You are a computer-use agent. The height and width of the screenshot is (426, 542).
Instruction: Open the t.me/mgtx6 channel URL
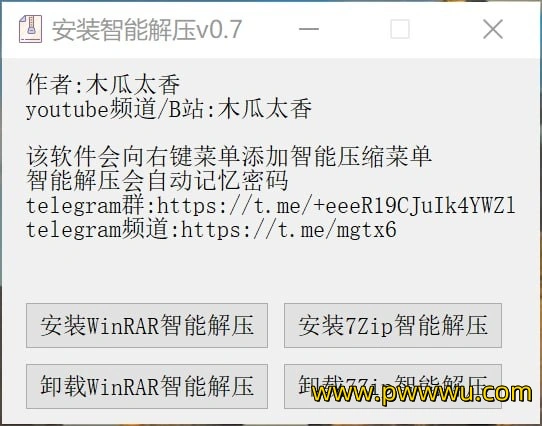[x=289, y=230]
